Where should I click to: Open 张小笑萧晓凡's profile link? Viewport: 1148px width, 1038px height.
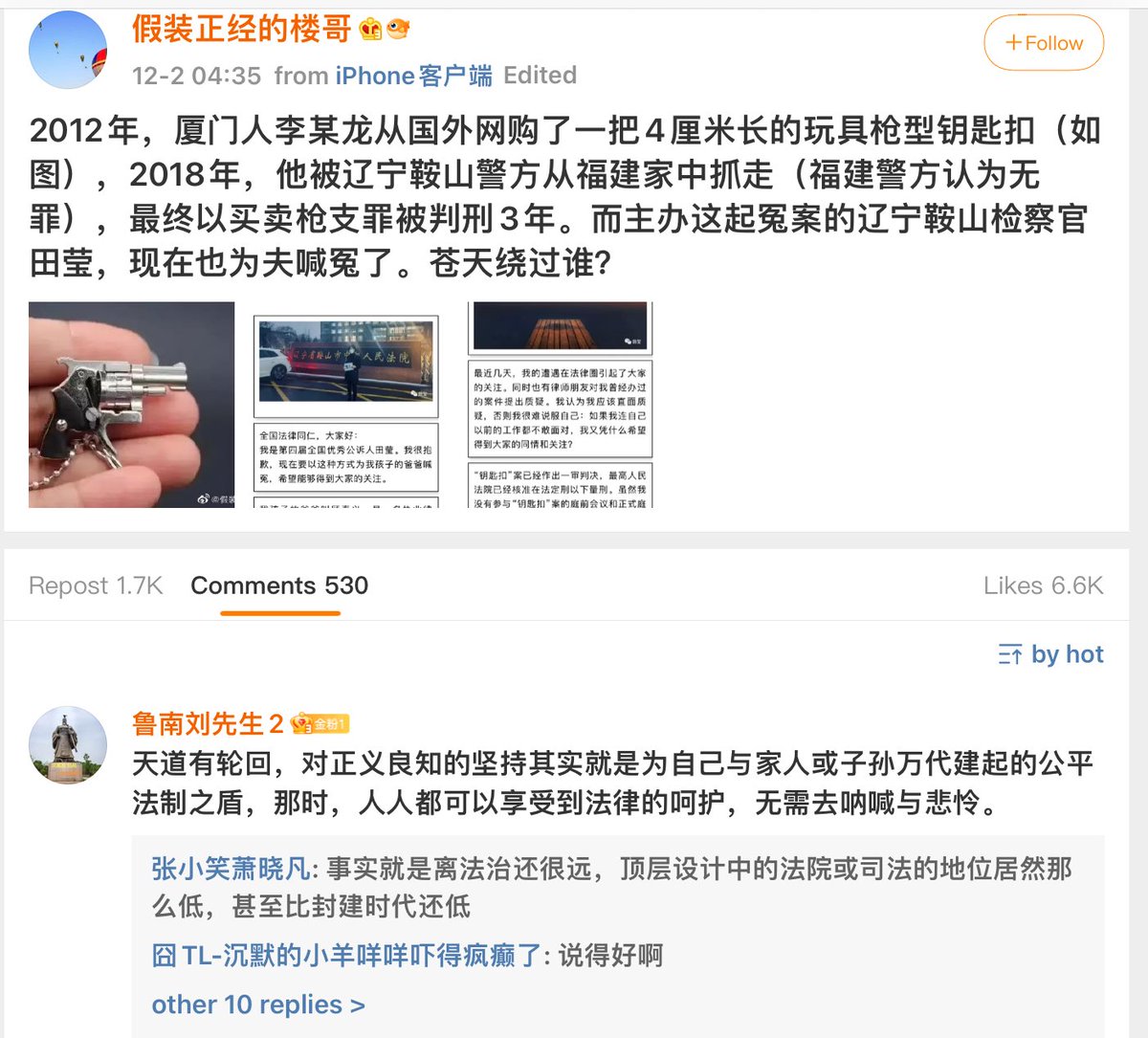(x=231, y=869)
